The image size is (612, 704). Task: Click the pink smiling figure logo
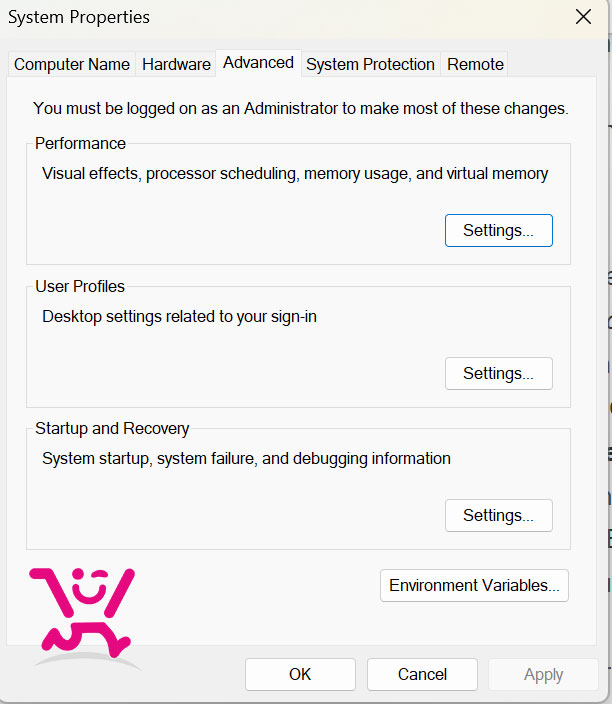(x=83, y=616)
